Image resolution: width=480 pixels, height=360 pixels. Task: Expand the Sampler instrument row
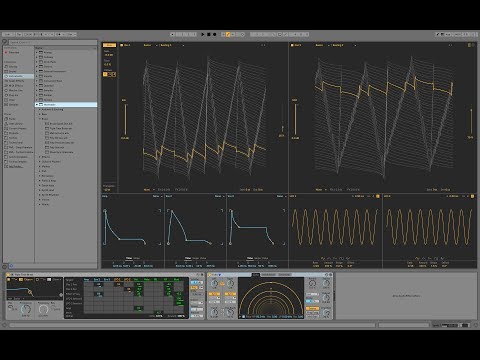[x=37, y=90]
